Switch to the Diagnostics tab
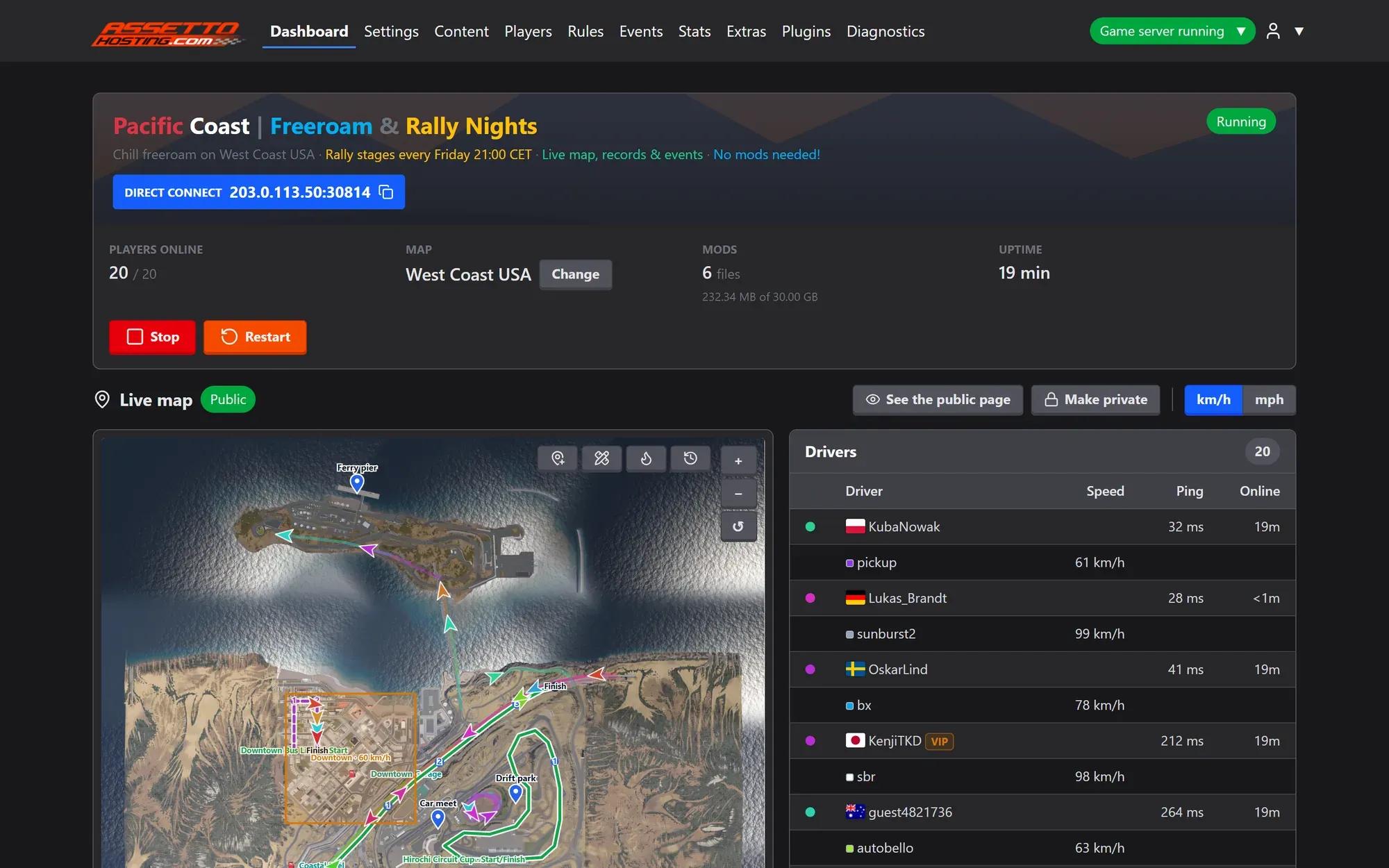 [885, 31]
